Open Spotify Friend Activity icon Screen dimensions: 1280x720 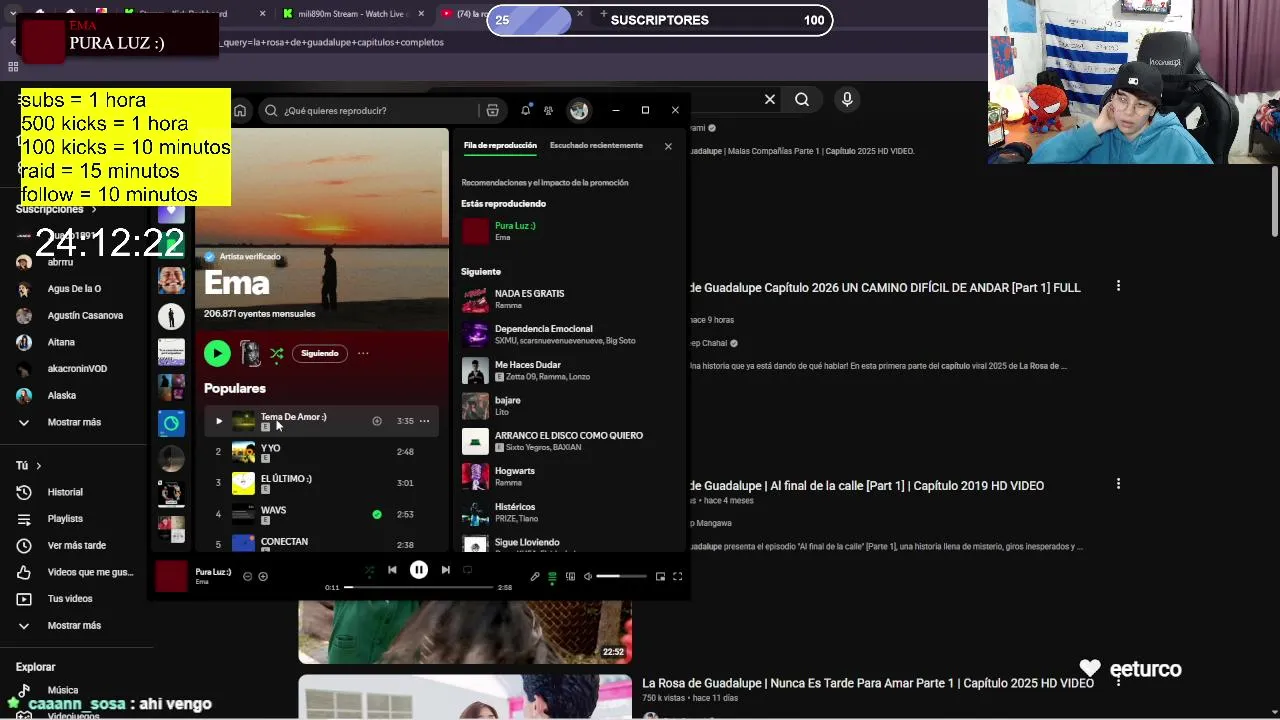548,111
